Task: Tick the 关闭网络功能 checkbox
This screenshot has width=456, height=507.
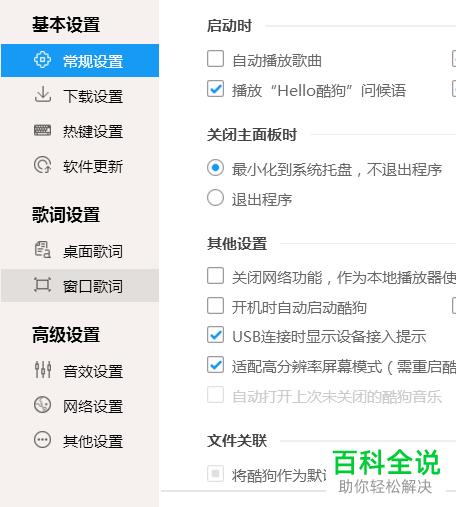Action: point(215,276)
